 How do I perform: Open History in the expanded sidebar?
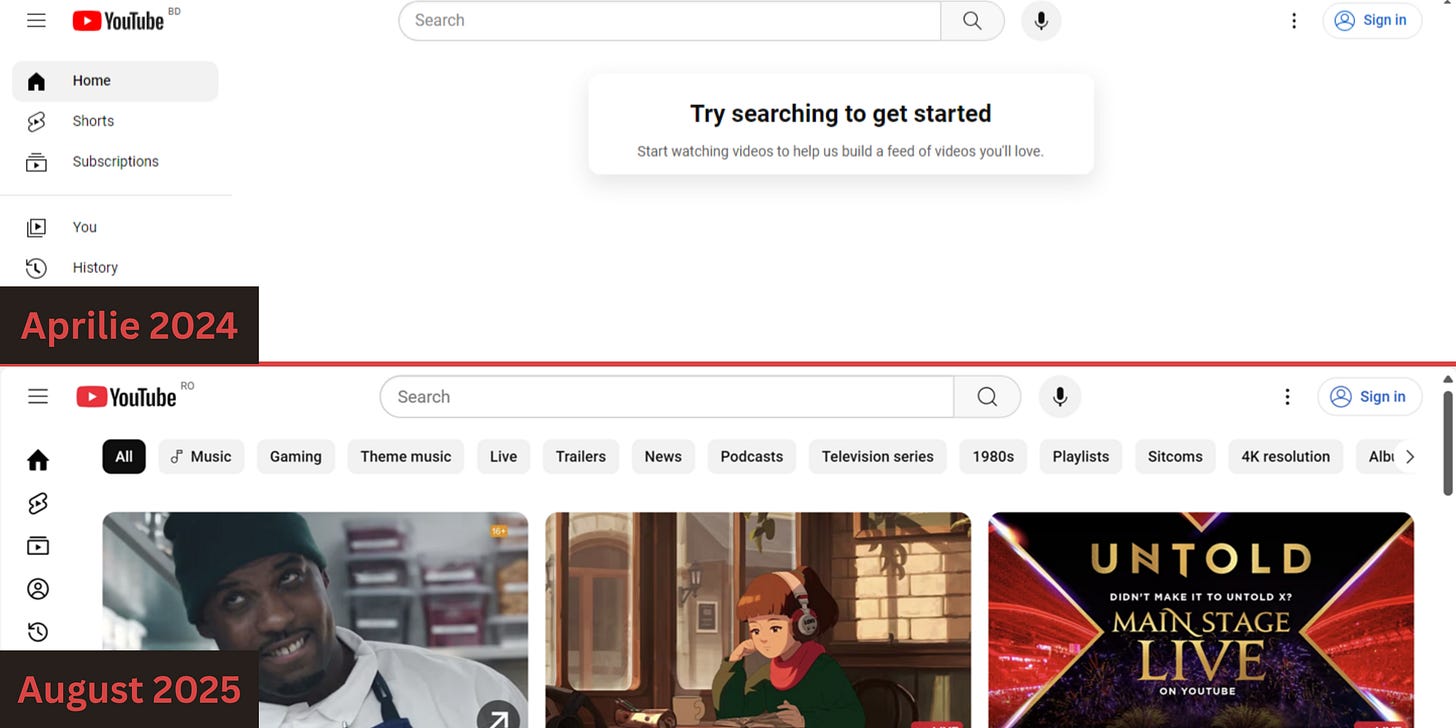115,267
